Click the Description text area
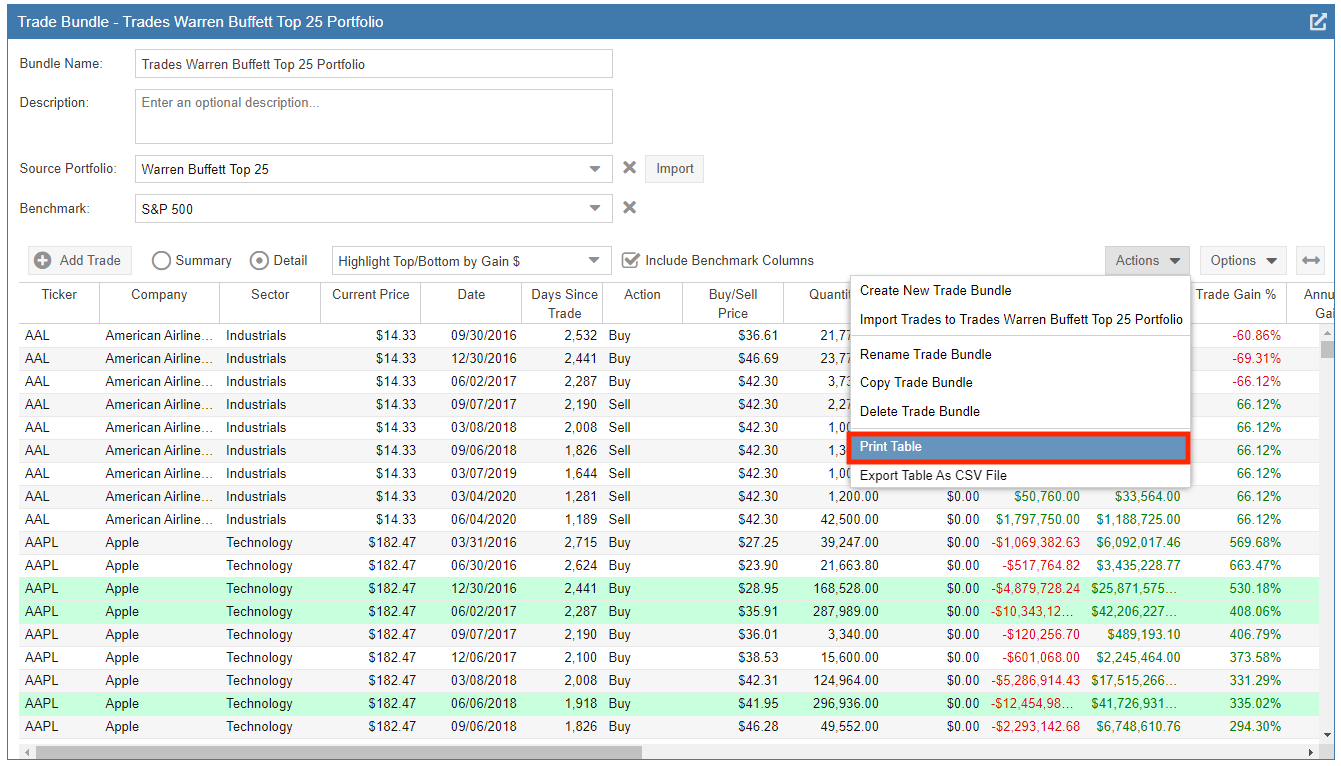 (374, 116)
